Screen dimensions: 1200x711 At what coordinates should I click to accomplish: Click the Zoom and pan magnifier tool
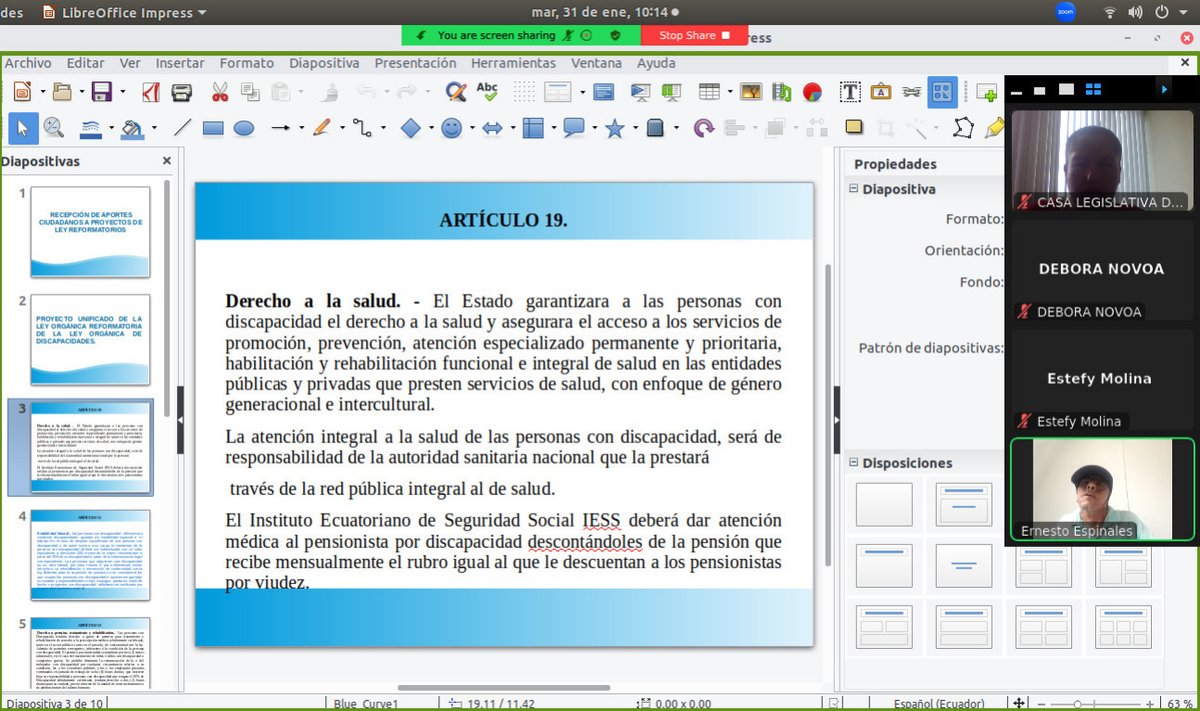pos(53,128)
